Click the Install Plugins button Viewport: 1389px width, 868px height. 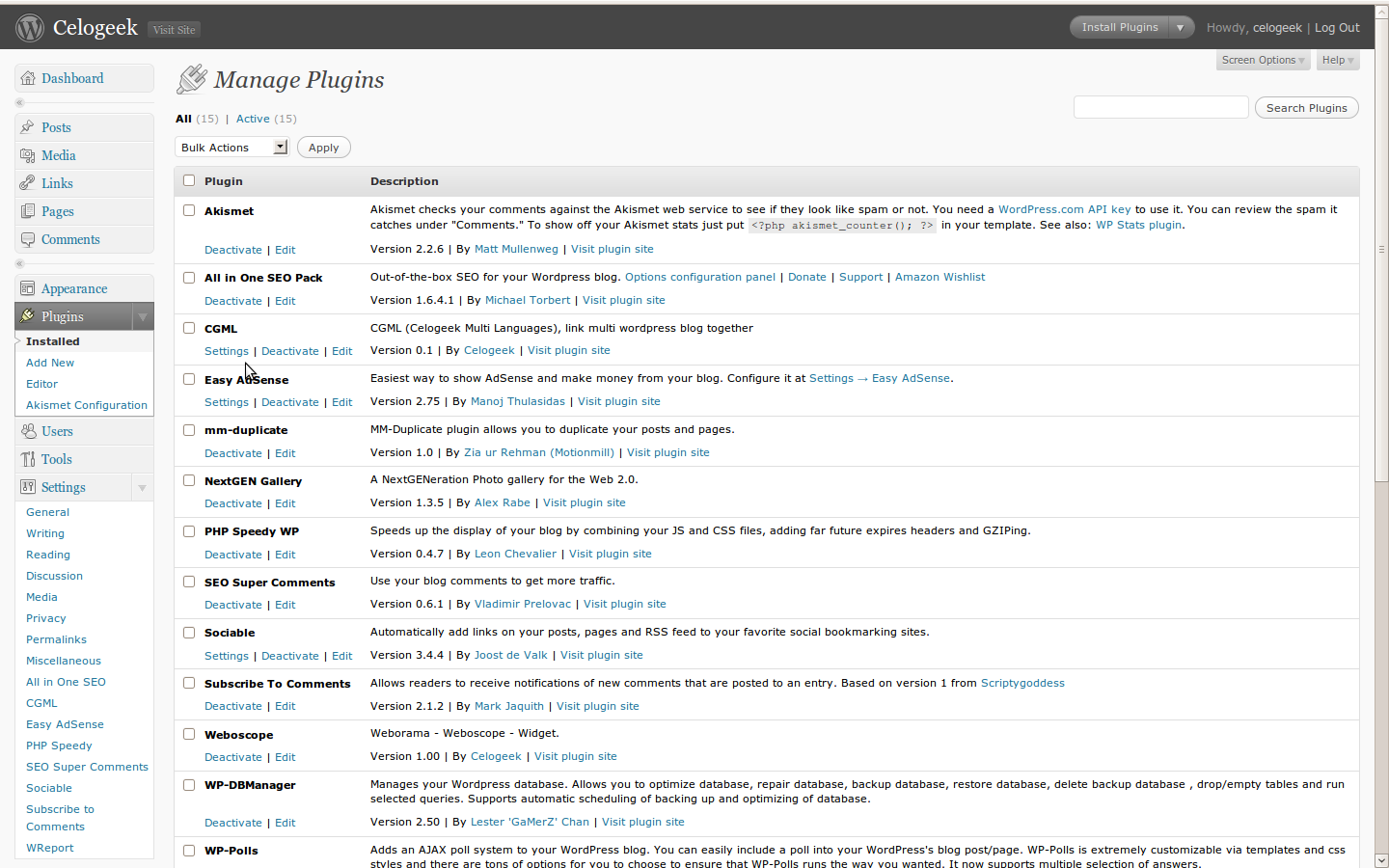click(x=1120, y=28)
